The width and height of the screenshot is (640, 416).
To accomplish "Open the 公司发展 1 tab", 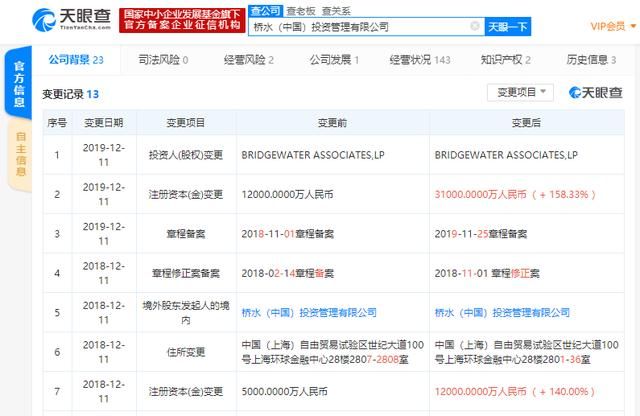I will tap(334, 60).
